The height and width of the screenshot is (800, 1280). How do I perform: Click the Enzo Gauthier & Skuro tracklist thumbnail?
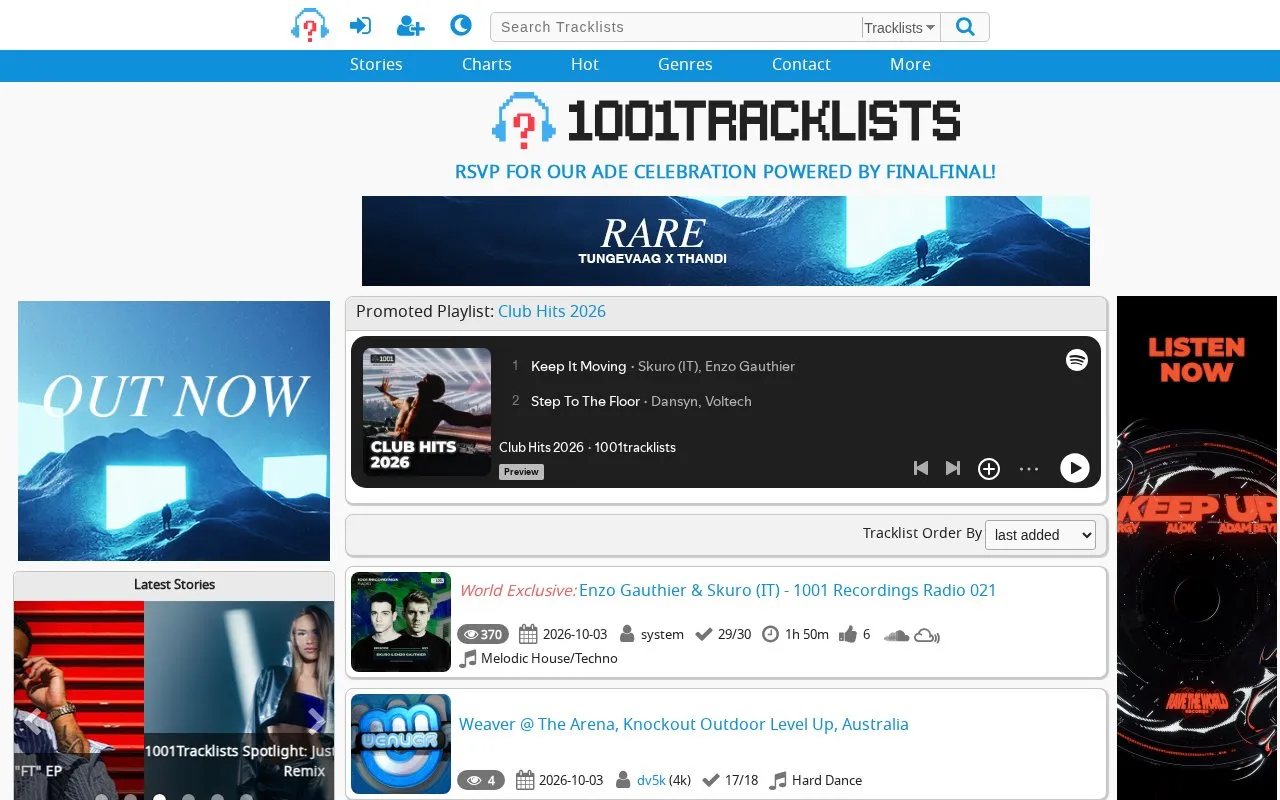tap(401, 622)
